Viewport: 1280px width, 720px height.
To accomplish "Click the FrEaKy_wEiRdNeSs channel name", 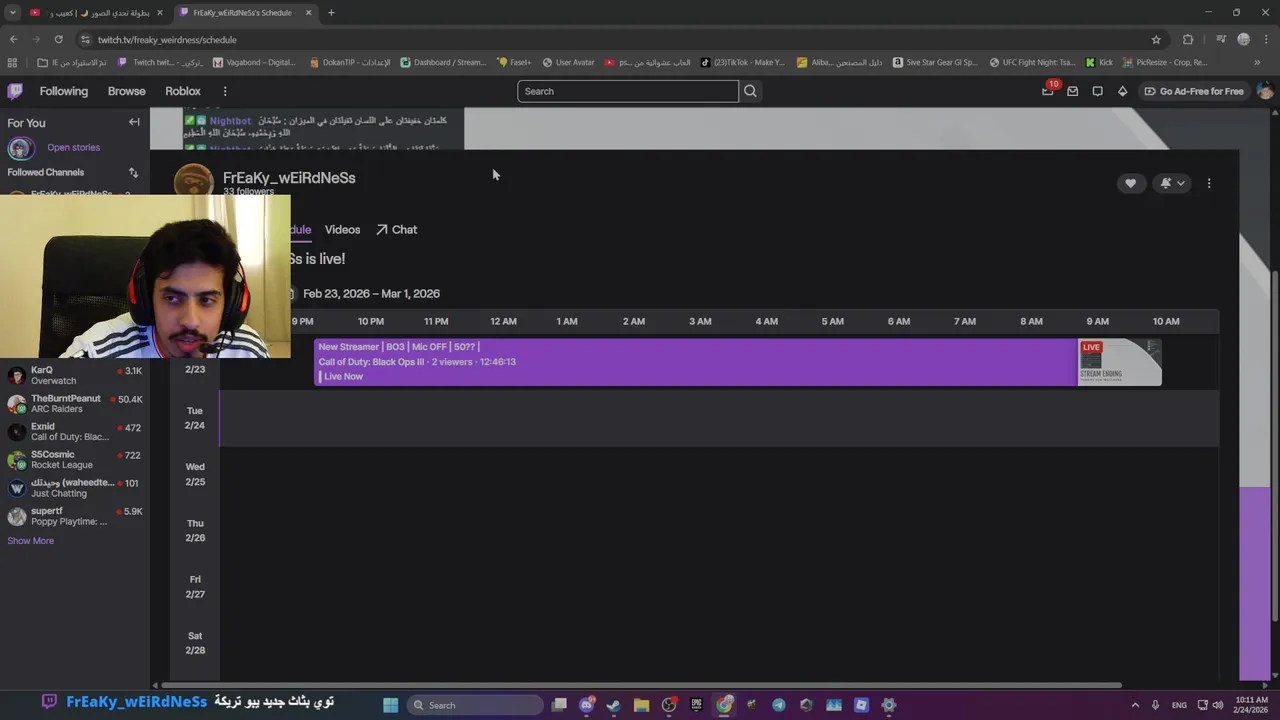I will point(289,178).
